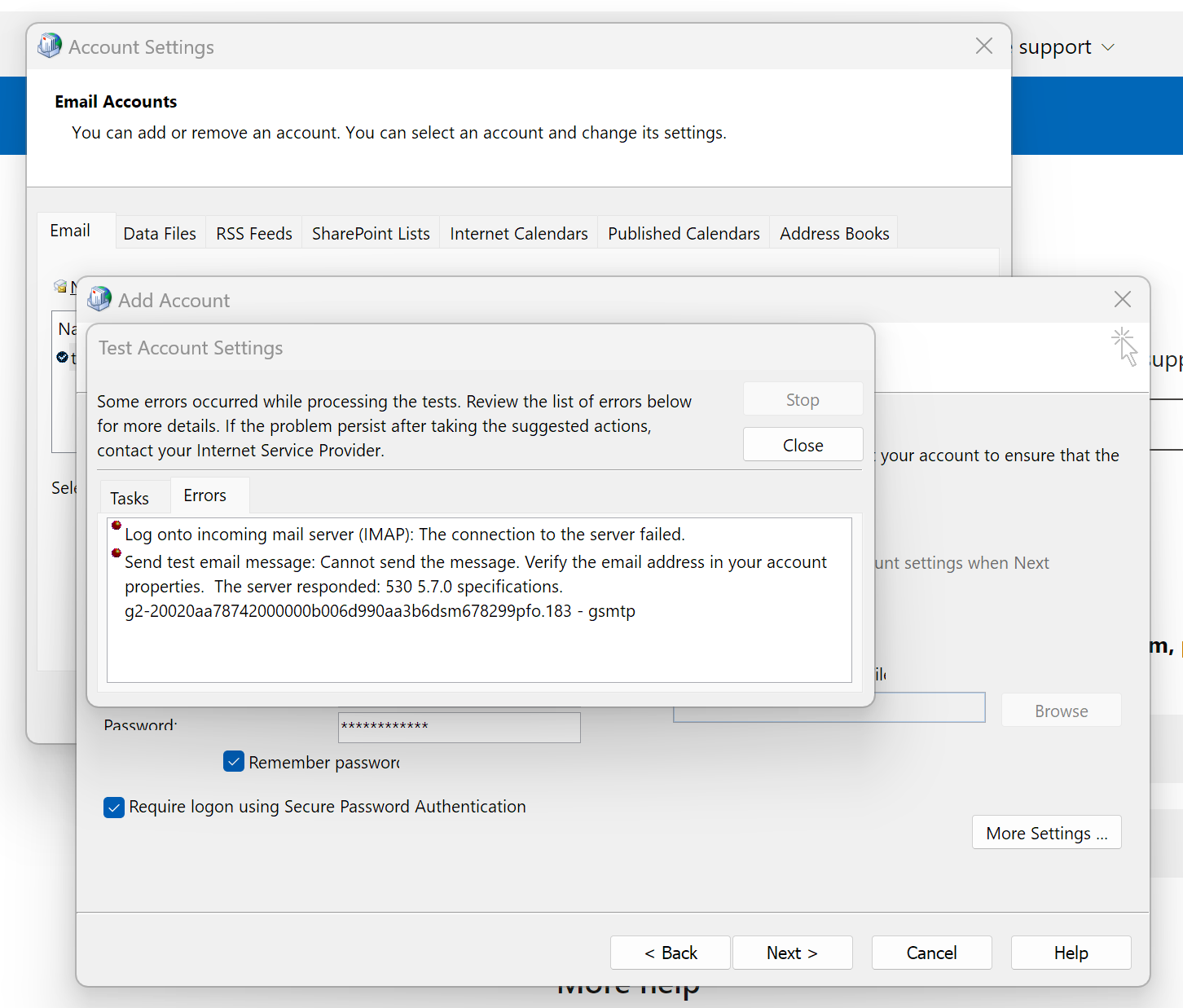Toggle the Remember password checkbox

coord(234,761)
